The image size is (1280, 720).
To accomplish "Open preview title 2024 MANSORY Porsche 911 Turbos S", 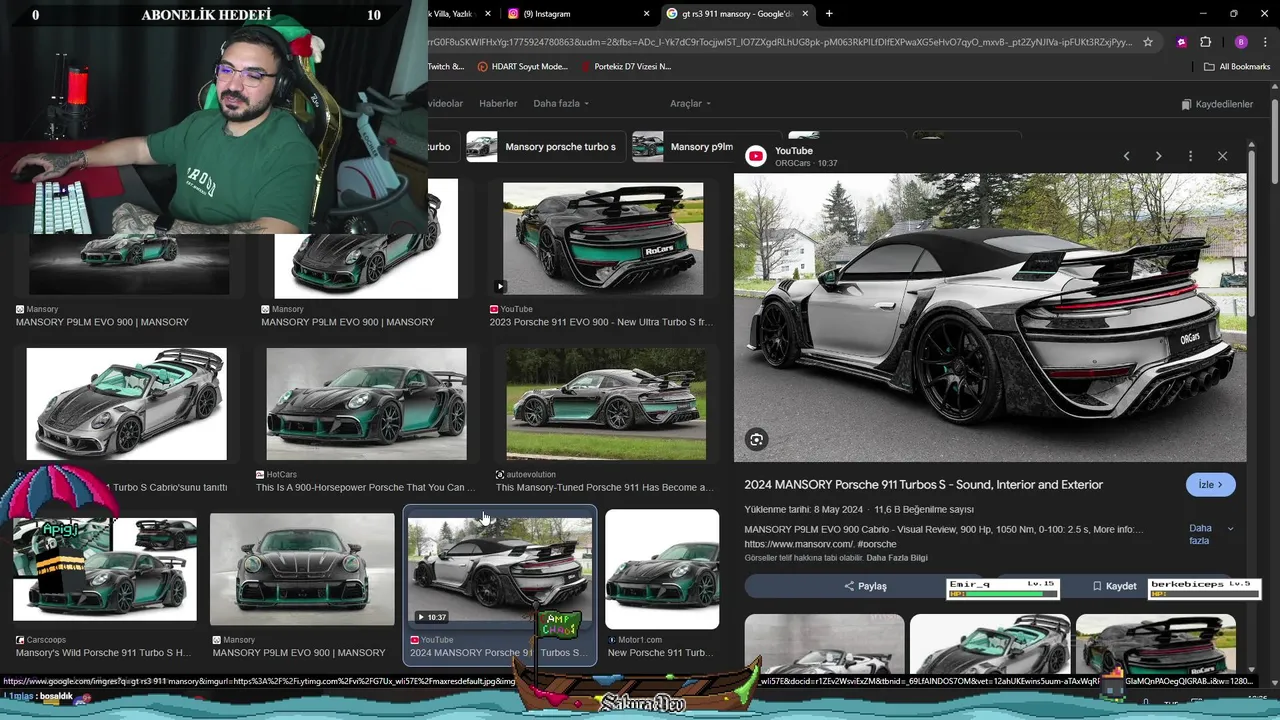I will tap(923, 484).
